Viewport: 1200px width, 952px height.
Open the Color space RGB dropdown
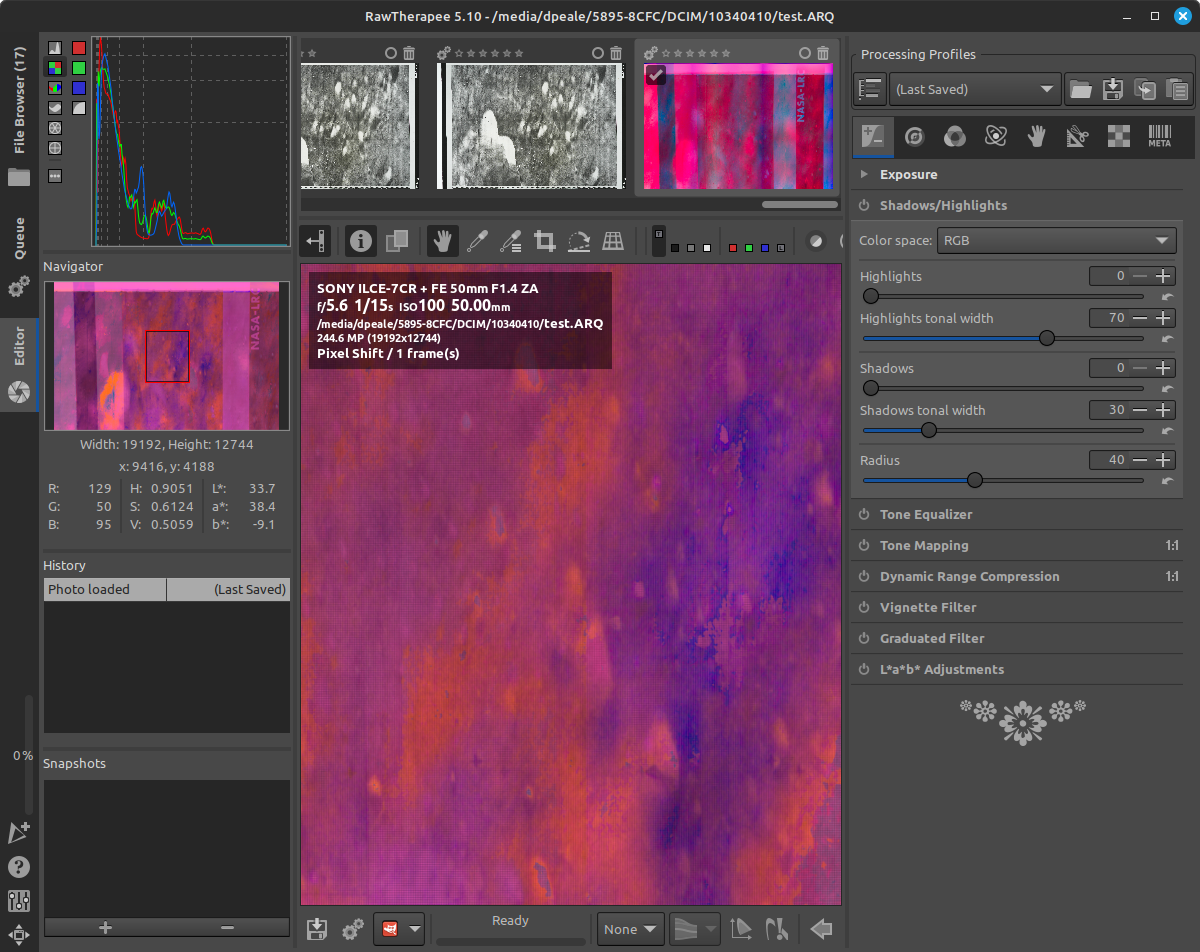click(x=1056, y=241)
